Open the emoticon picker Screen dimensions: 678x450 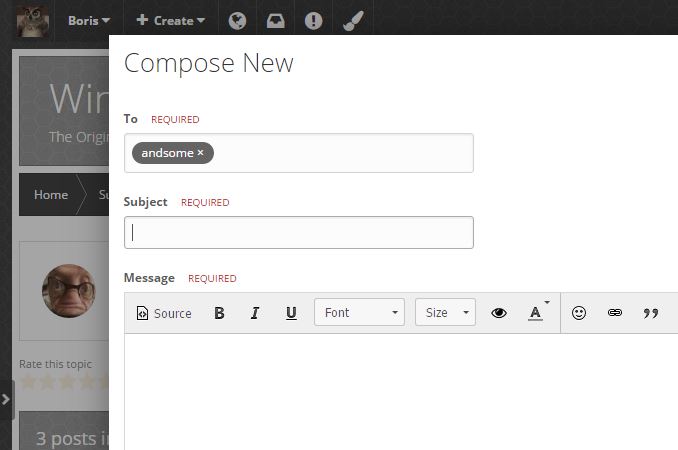(579, 313)
